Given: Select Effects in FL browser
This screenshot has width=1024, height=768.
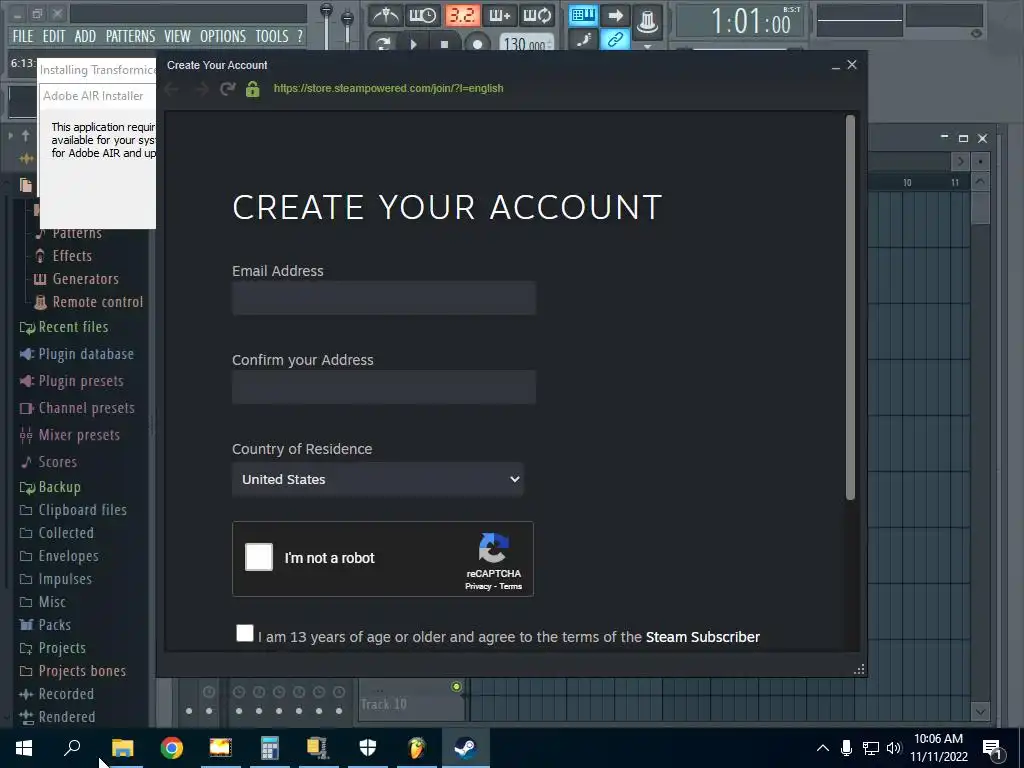Looking at the screenshot, I should pyautogui.click(x=72, y=256).
